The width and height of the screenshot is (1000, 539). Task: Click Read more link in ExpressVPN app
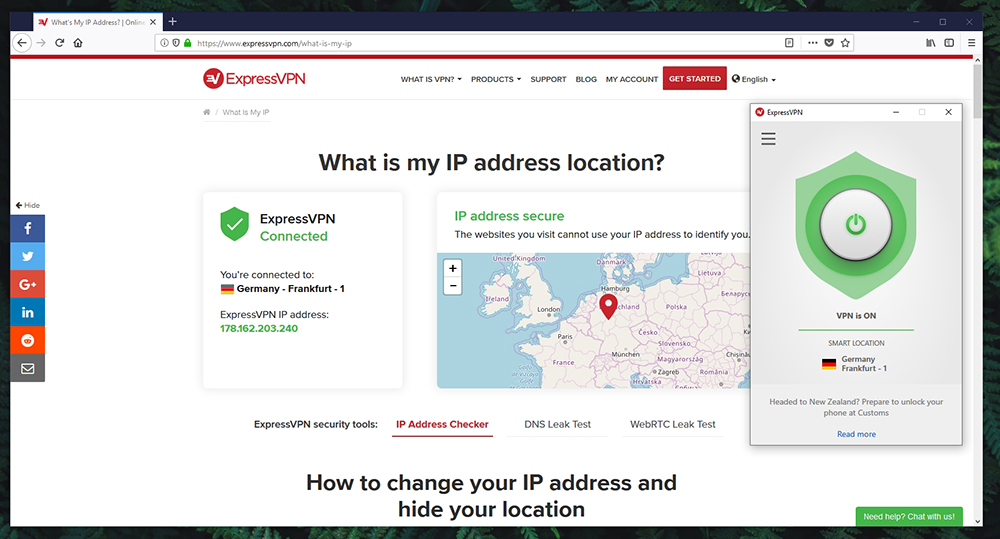857,434
